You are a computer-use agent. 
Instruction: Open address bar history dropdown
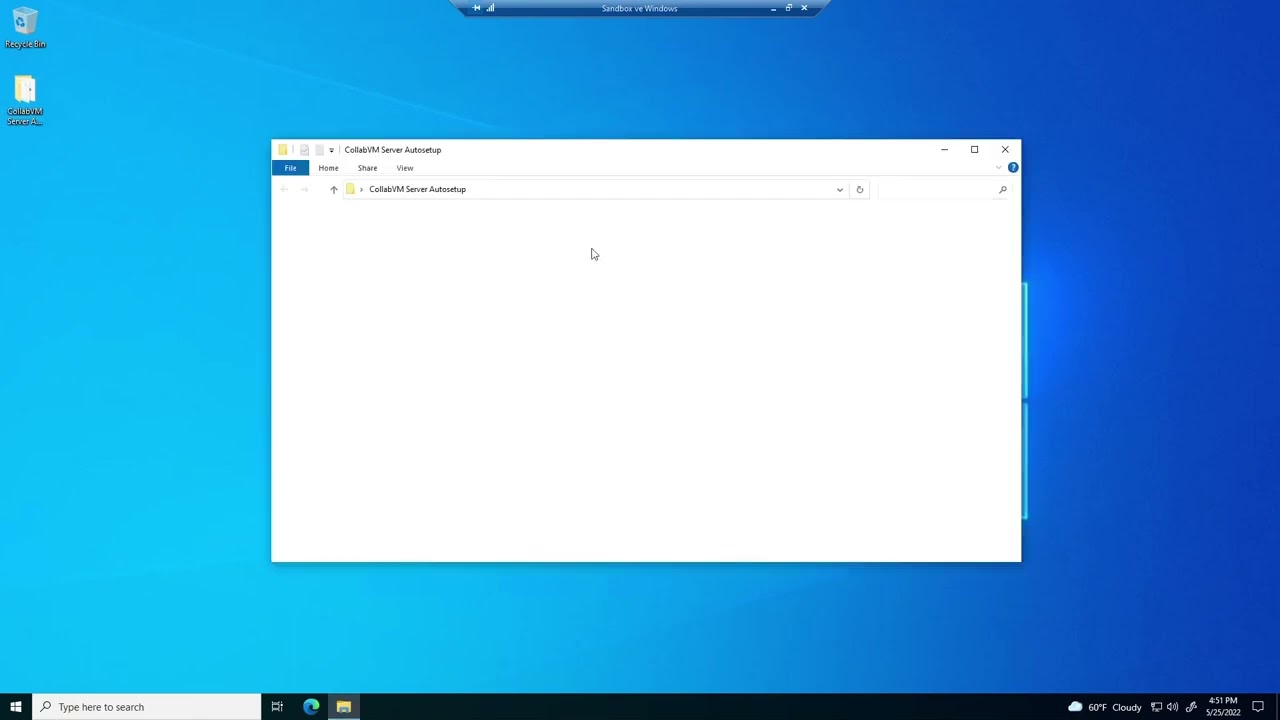coord(840,189)
